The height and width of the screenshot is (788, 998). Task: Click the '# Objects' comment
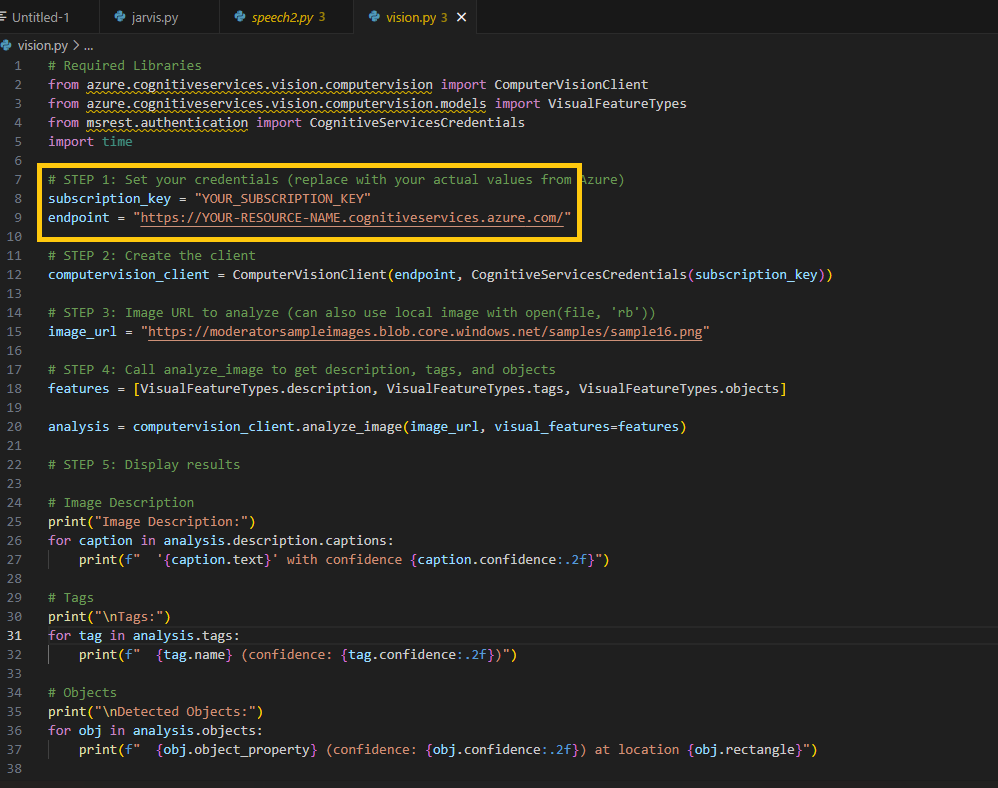83,693
